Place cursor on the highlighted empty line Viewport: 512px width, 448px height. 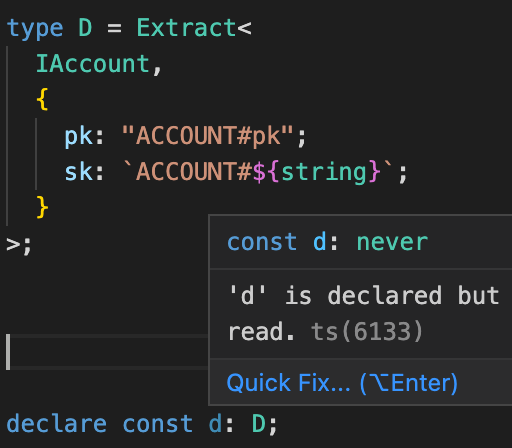tap(107, 352)
